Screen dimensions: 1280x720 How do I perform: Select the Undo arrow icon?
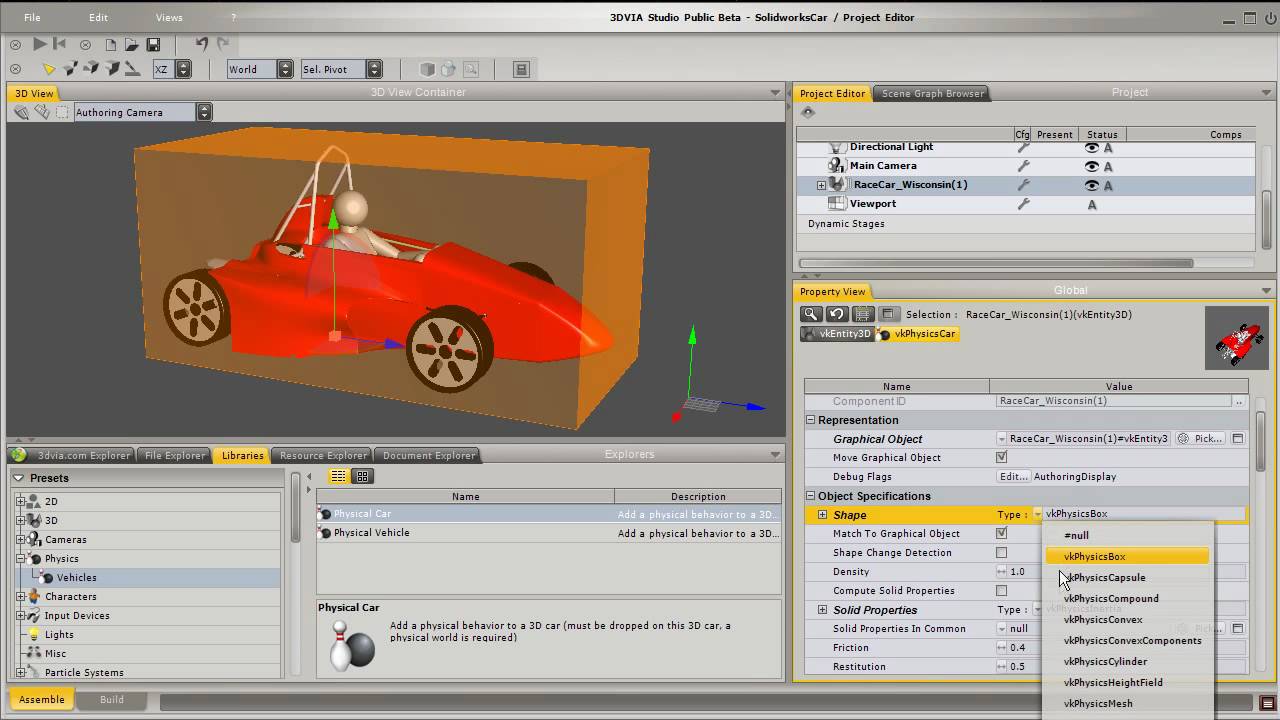click(x=202, y=43)
